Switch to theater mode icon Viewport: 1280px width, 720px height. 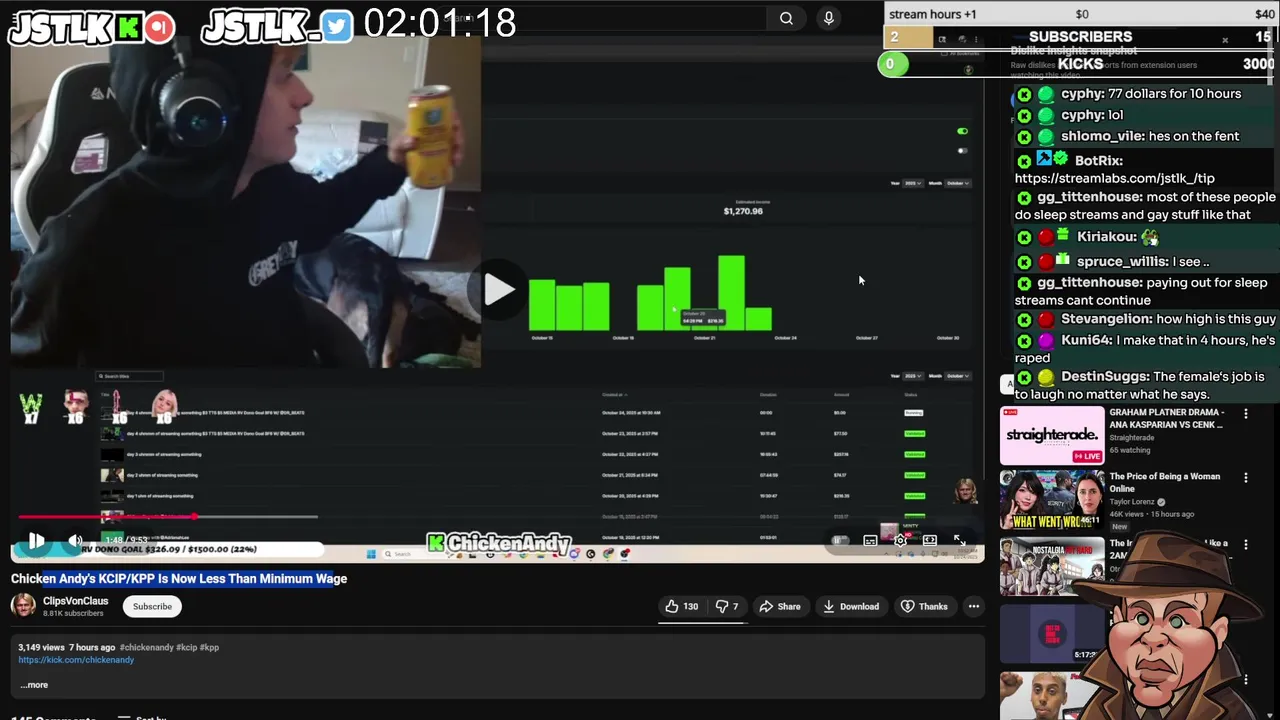click(930, 540)
